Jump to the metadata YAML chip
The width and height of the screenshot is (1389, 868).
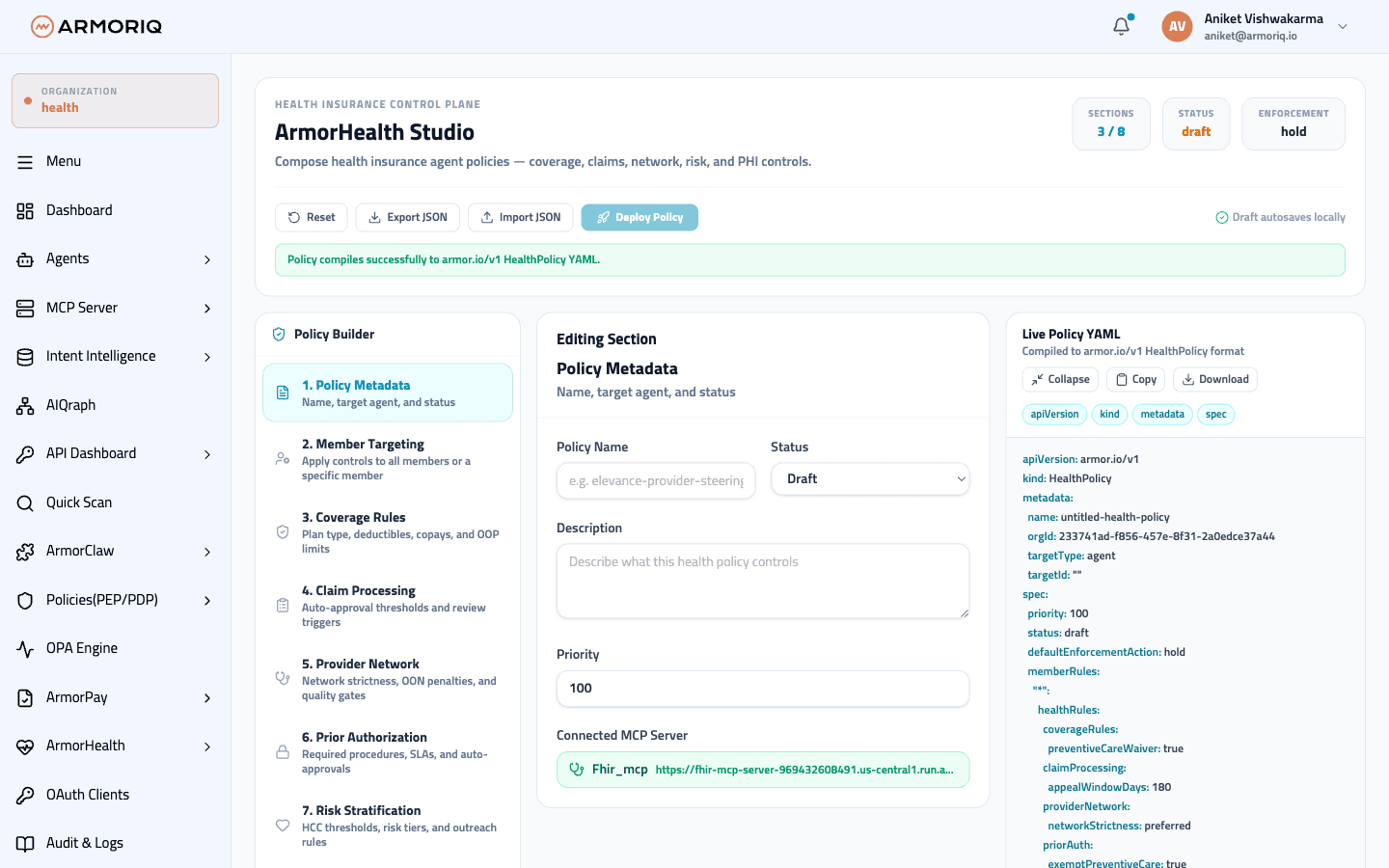click(1162, 415)
